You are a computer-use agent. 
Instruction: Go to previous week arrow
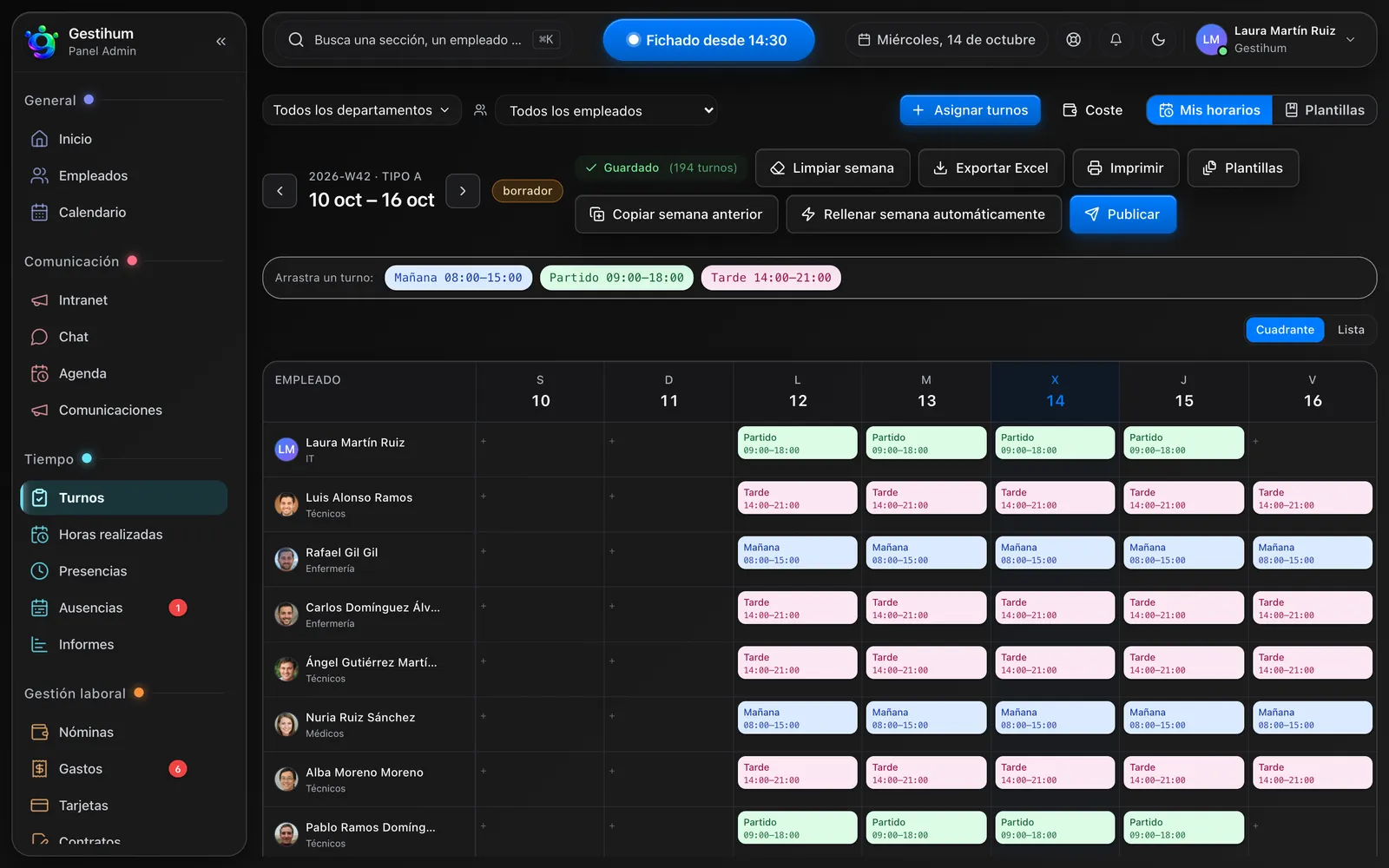[280, 191]
